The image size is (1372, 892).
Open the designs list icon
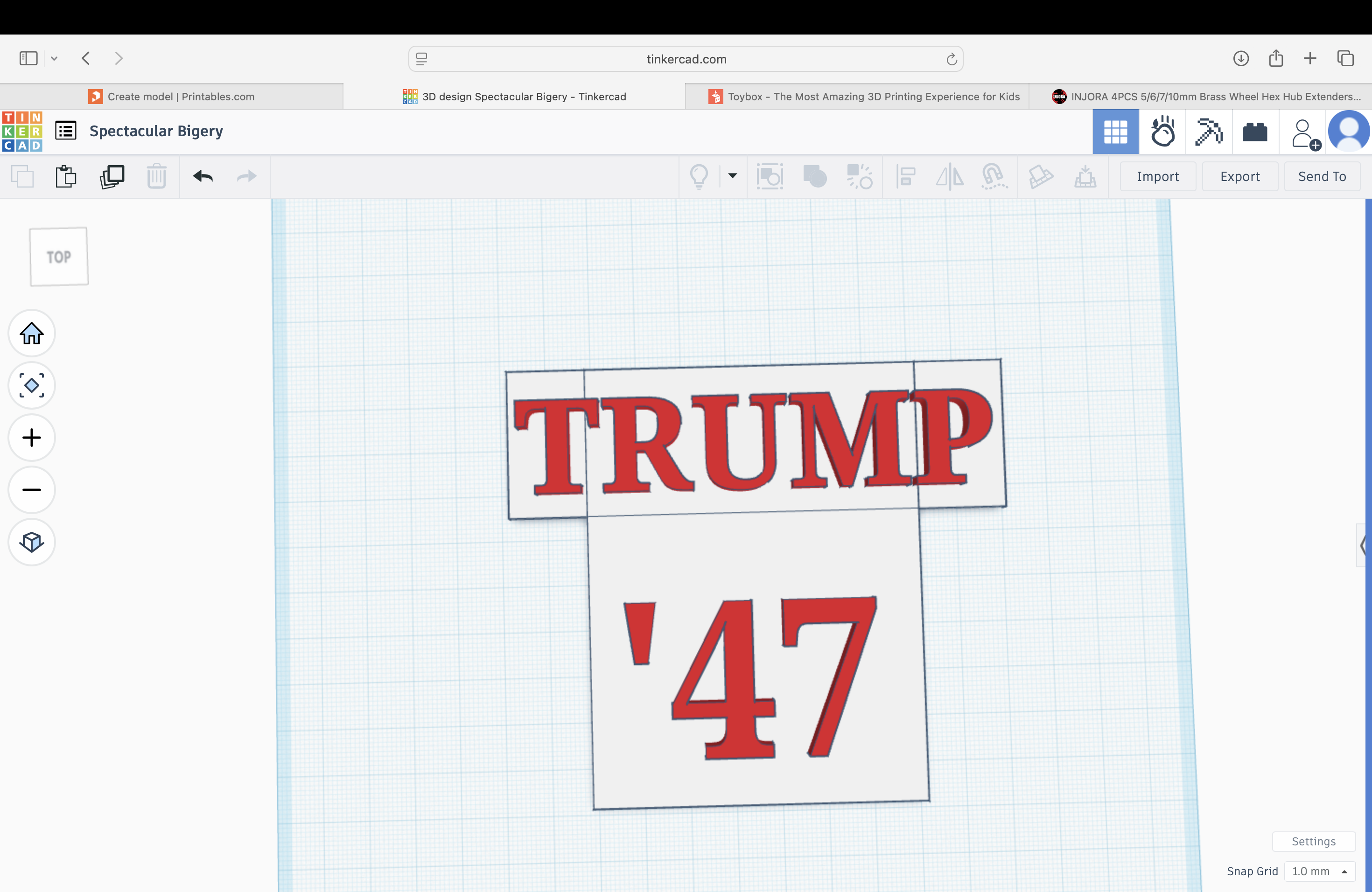tap(66, 131)
